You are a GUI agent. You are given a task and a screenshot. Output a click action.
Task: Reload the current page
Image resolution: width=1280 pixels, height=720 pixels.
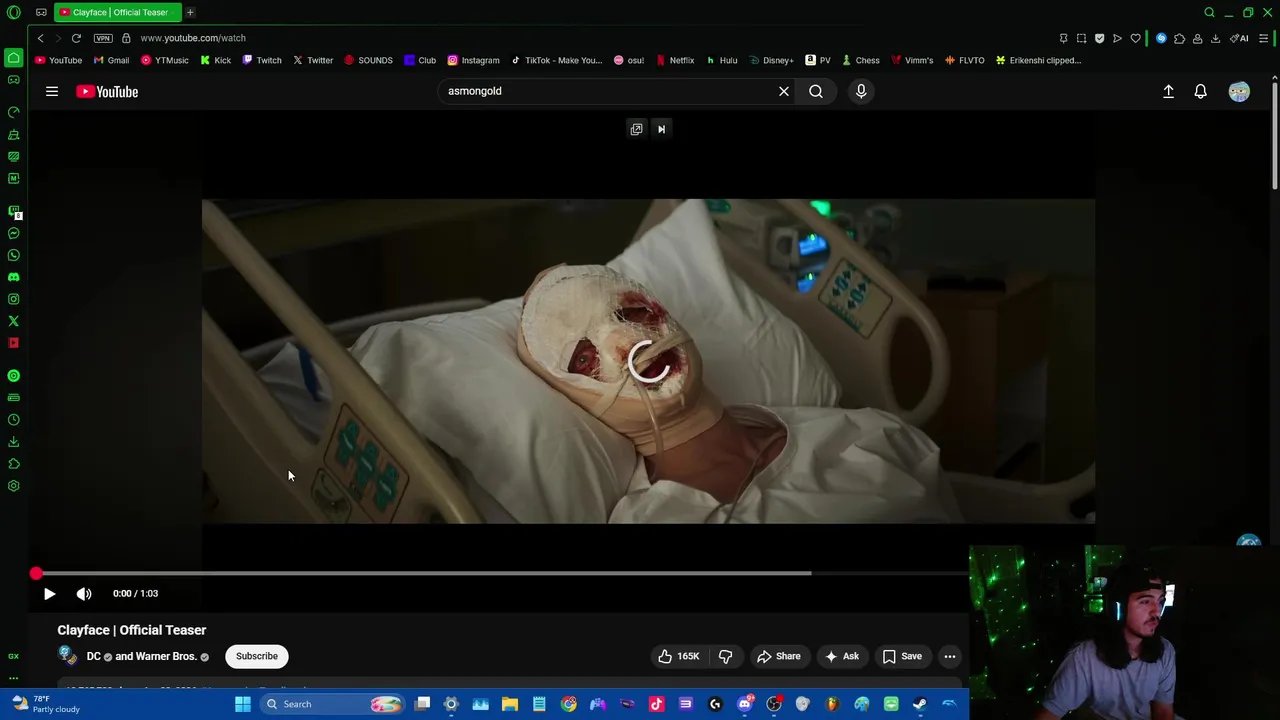click(76, 38)
